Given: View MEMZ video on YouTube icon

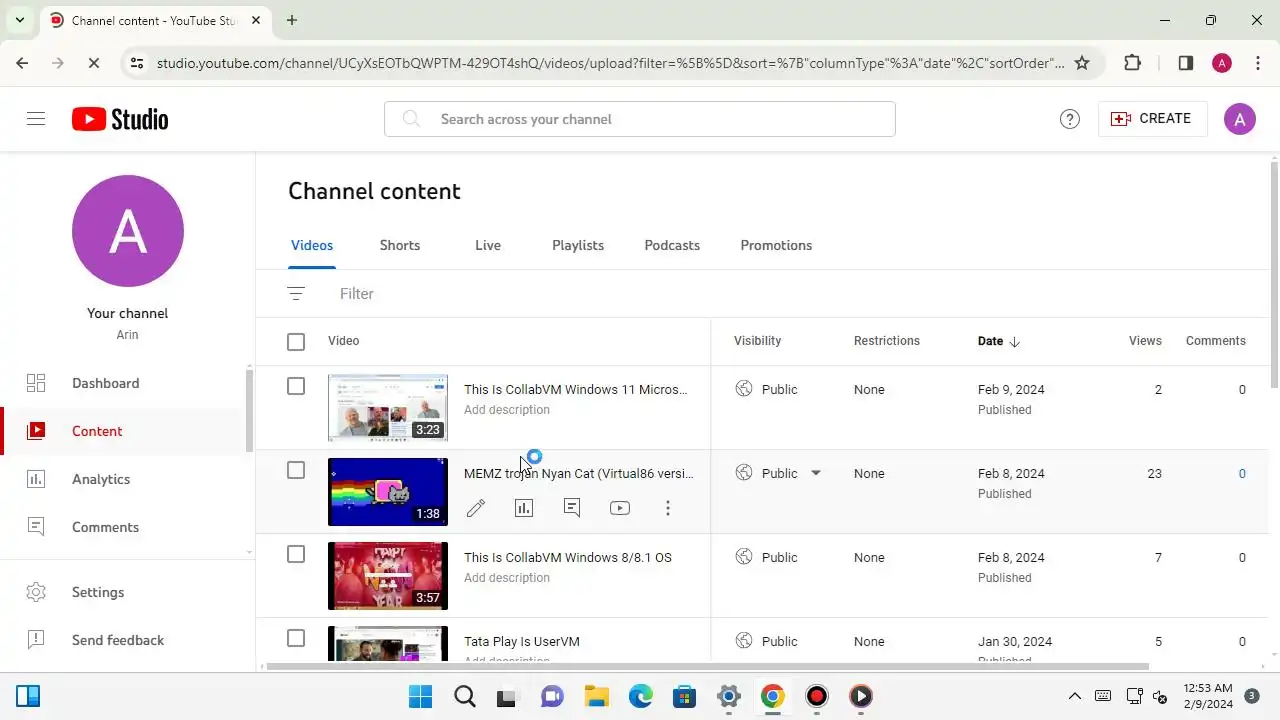Looking at the screenshot, I should 620,508.
